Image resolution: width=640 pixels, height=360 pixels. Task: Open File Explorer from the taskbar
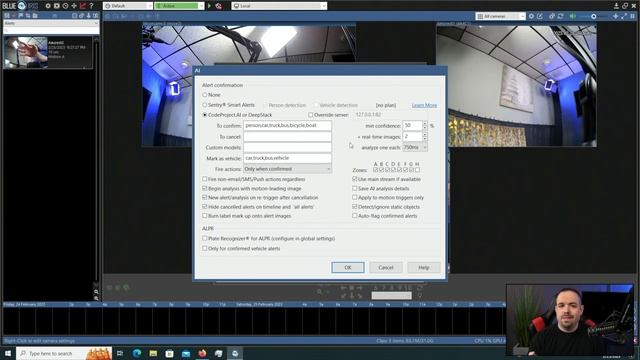[x=153, y=353]
